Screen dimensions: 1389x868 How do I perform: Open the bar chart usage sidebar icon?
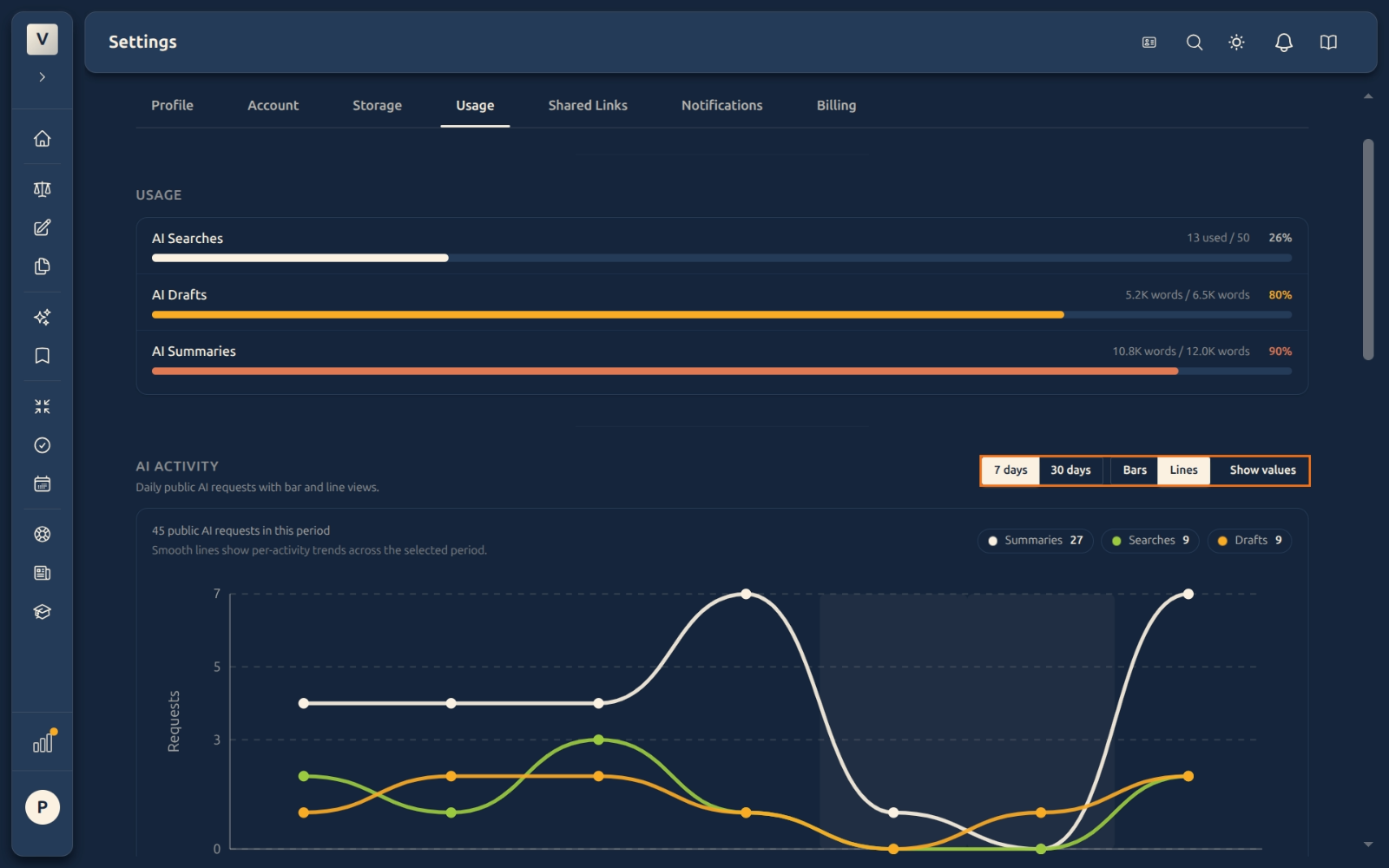pos(42,743)
